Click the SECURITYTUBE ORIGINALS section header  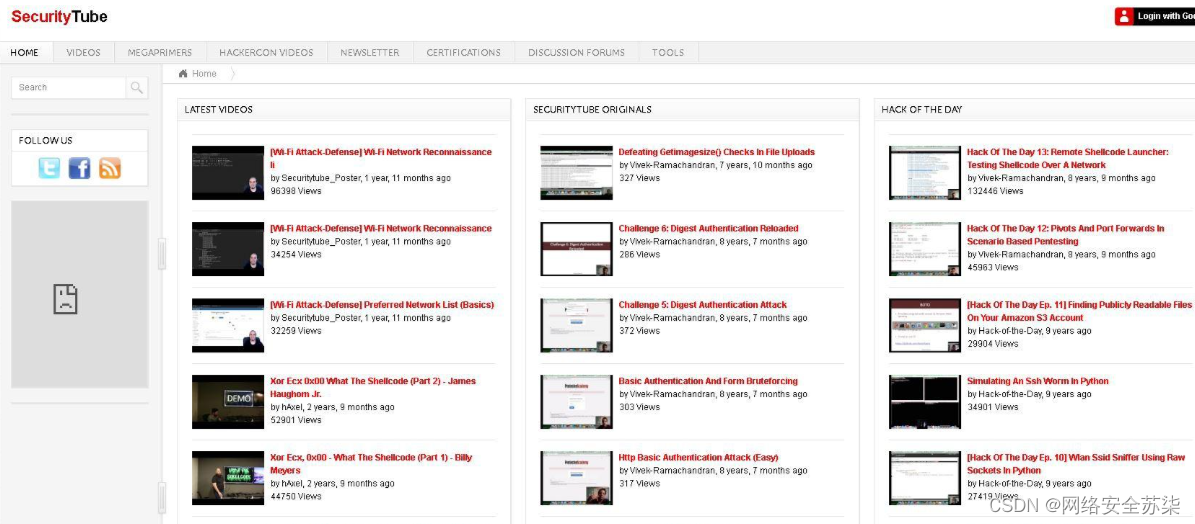pyautogui.click(x=592, y=110)
